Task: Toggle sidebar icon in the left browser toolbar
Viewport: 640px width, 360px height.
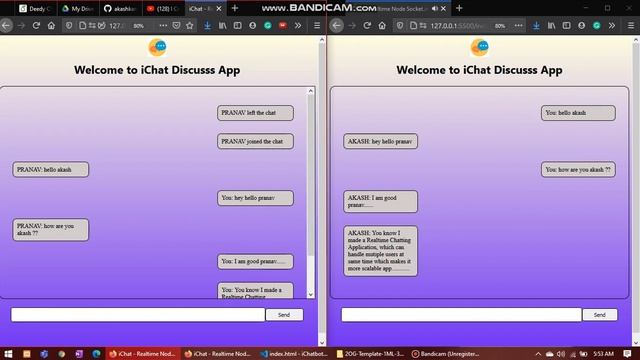Action: click(x=238, y=26)
